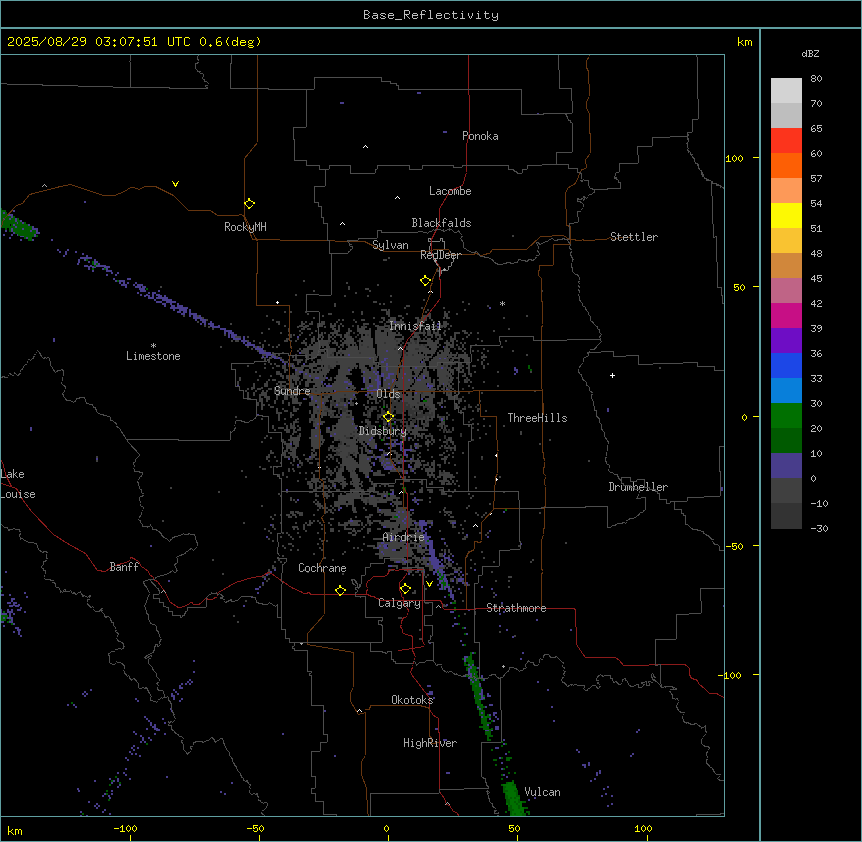Select the 30 dBZ green swatch
This screenshot has width=862, height=842.
point(786,416)
